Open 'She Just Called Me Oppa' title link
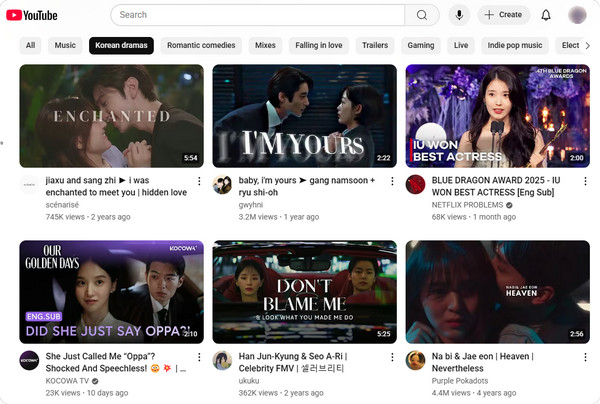Image resolution: width=600 pixels, height=404 pixels. point(116,362)
